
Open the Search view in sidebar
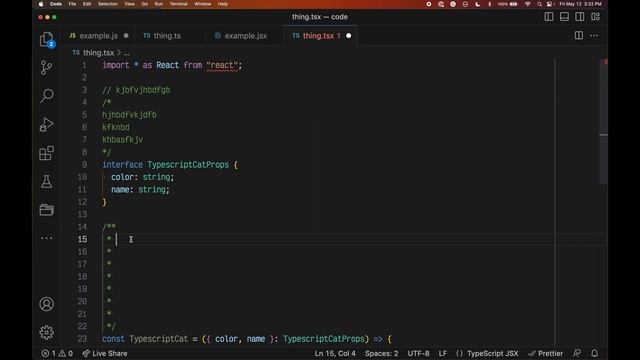[47, 96]
